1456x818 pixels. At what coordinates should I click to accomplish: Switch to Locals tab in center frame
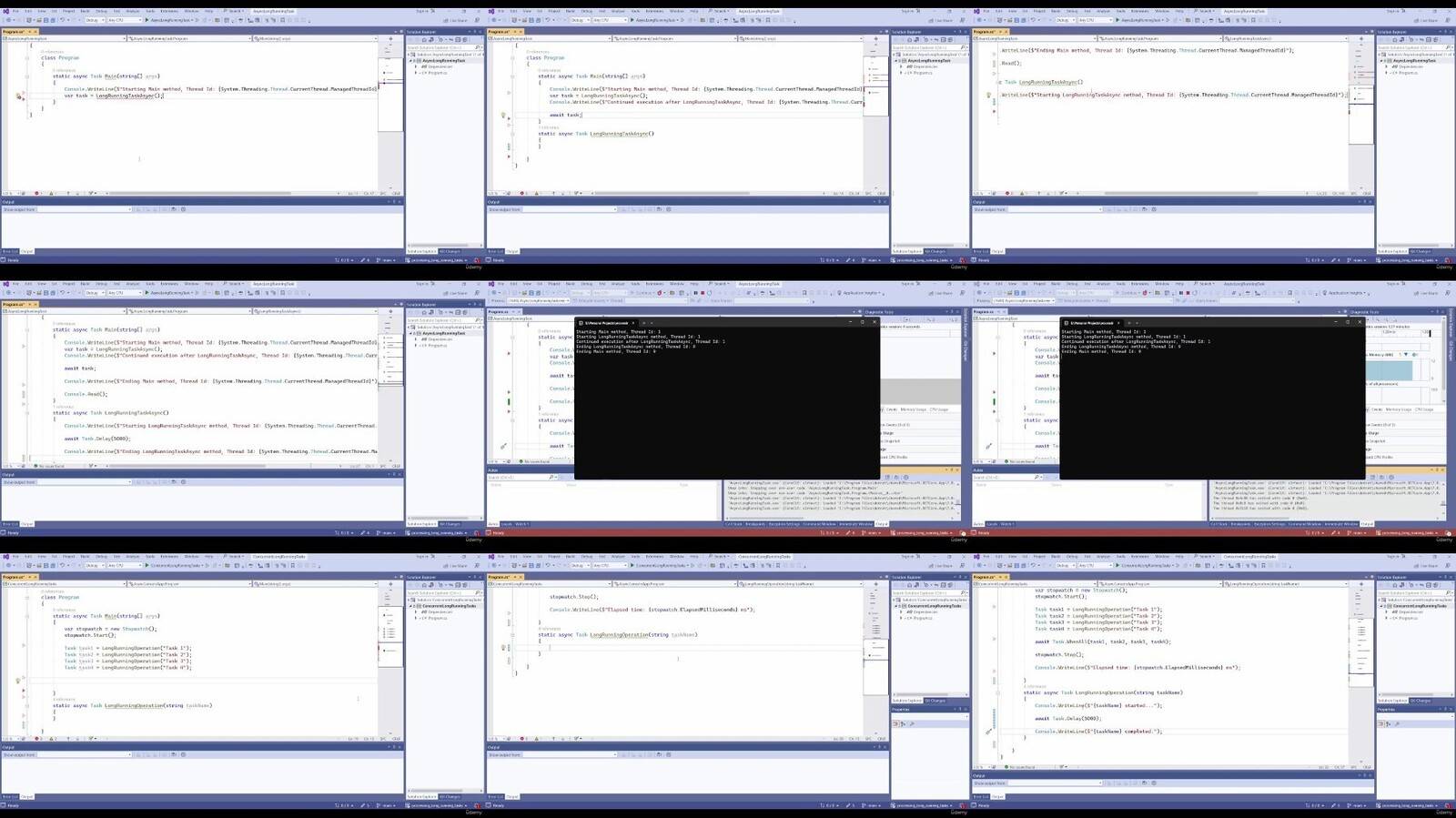point(507,524)
